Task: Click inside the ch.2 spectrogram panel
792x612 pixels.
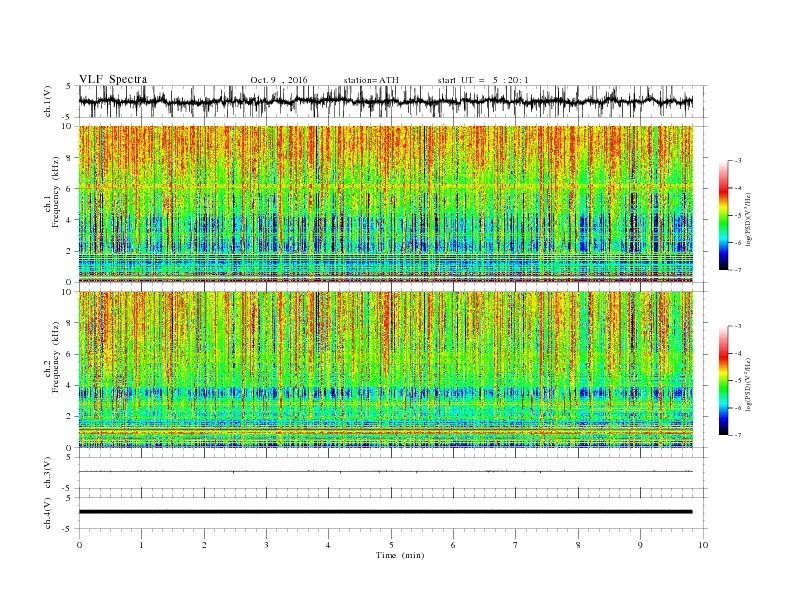Action: tap(386, 370)
